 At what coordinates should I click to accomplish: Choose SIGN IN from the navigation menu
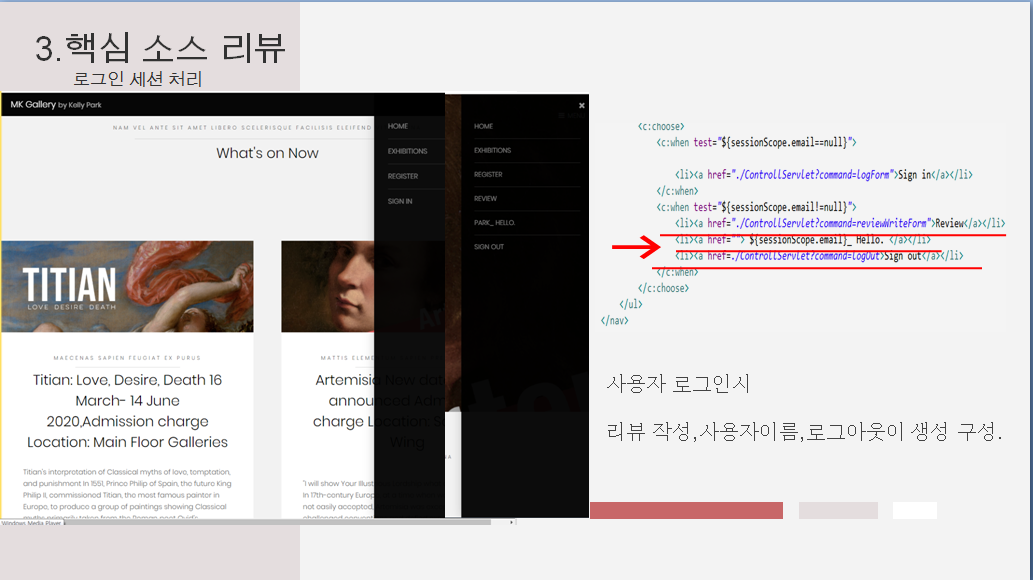400,201
